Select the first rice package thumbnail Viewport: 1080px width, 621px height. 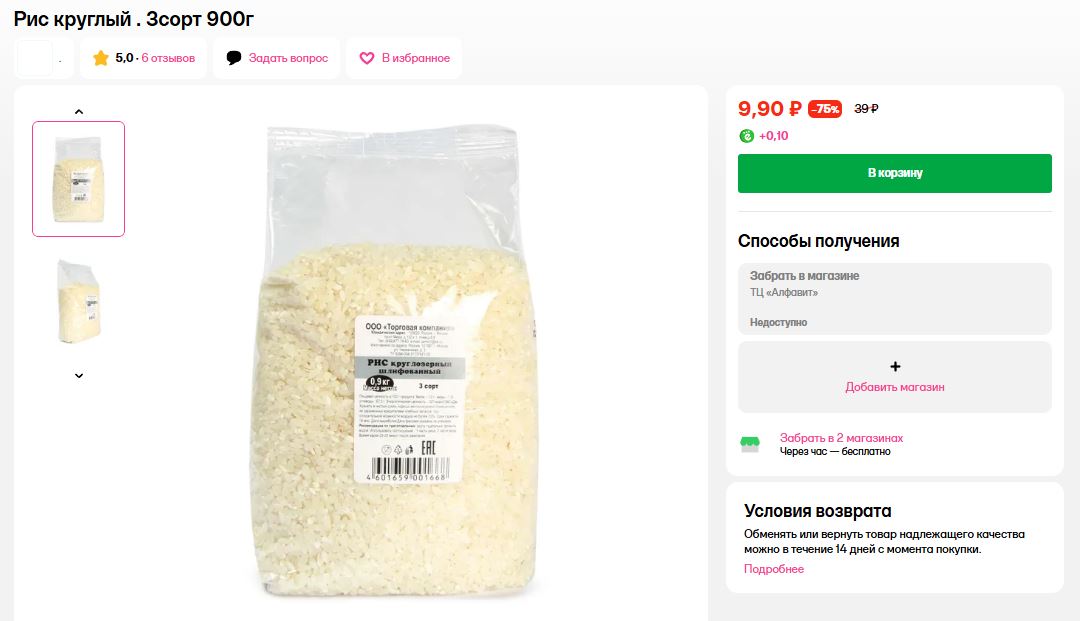point(78,178)
